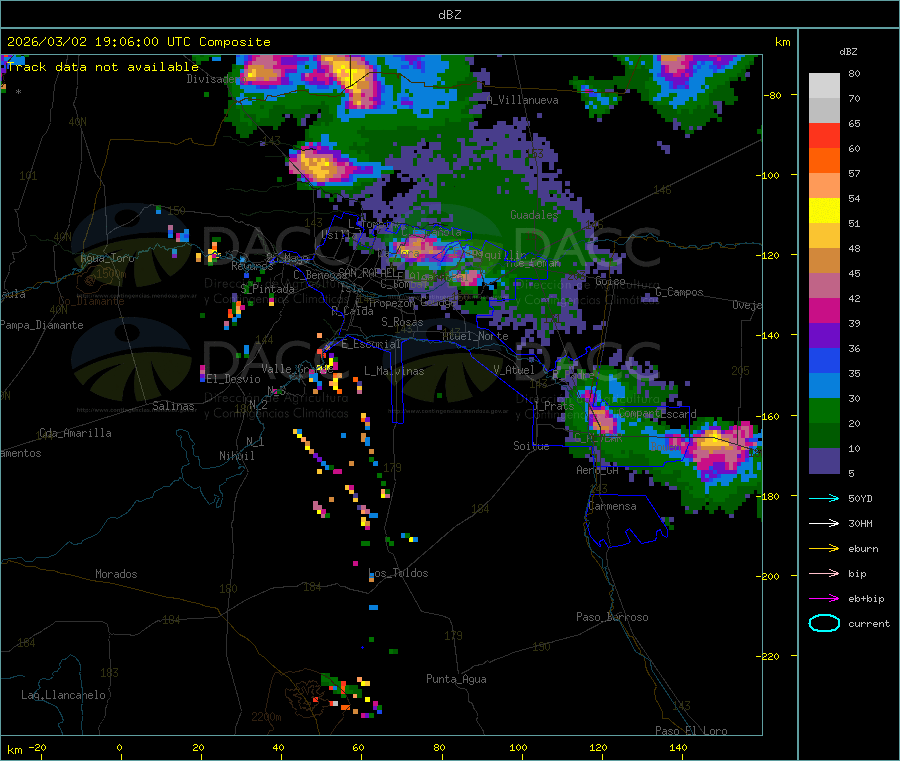Select the red 60-65 dBZ legend swatch
Image resolution: width=900 pixels, height=761 pixels.
point(824,135)
